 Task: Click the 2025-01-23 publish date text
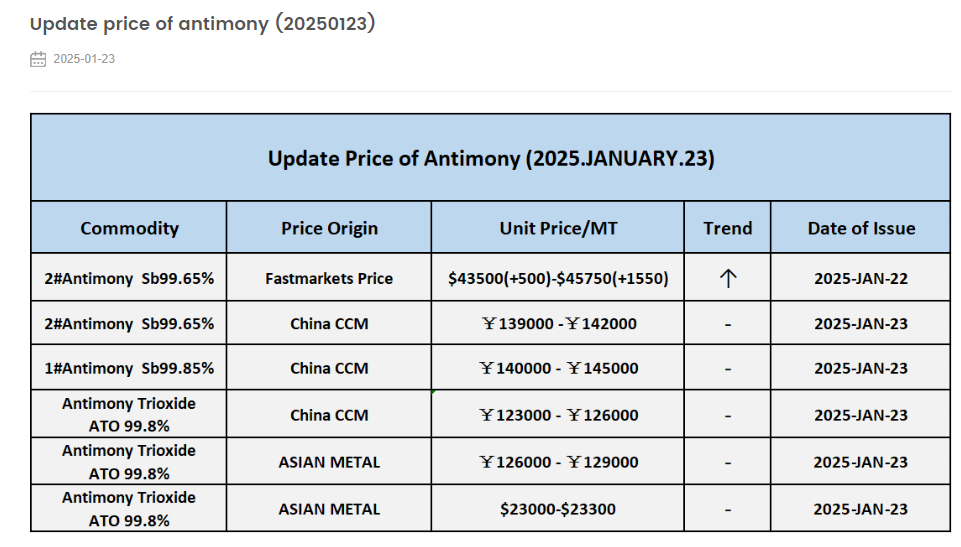[84, 59]
